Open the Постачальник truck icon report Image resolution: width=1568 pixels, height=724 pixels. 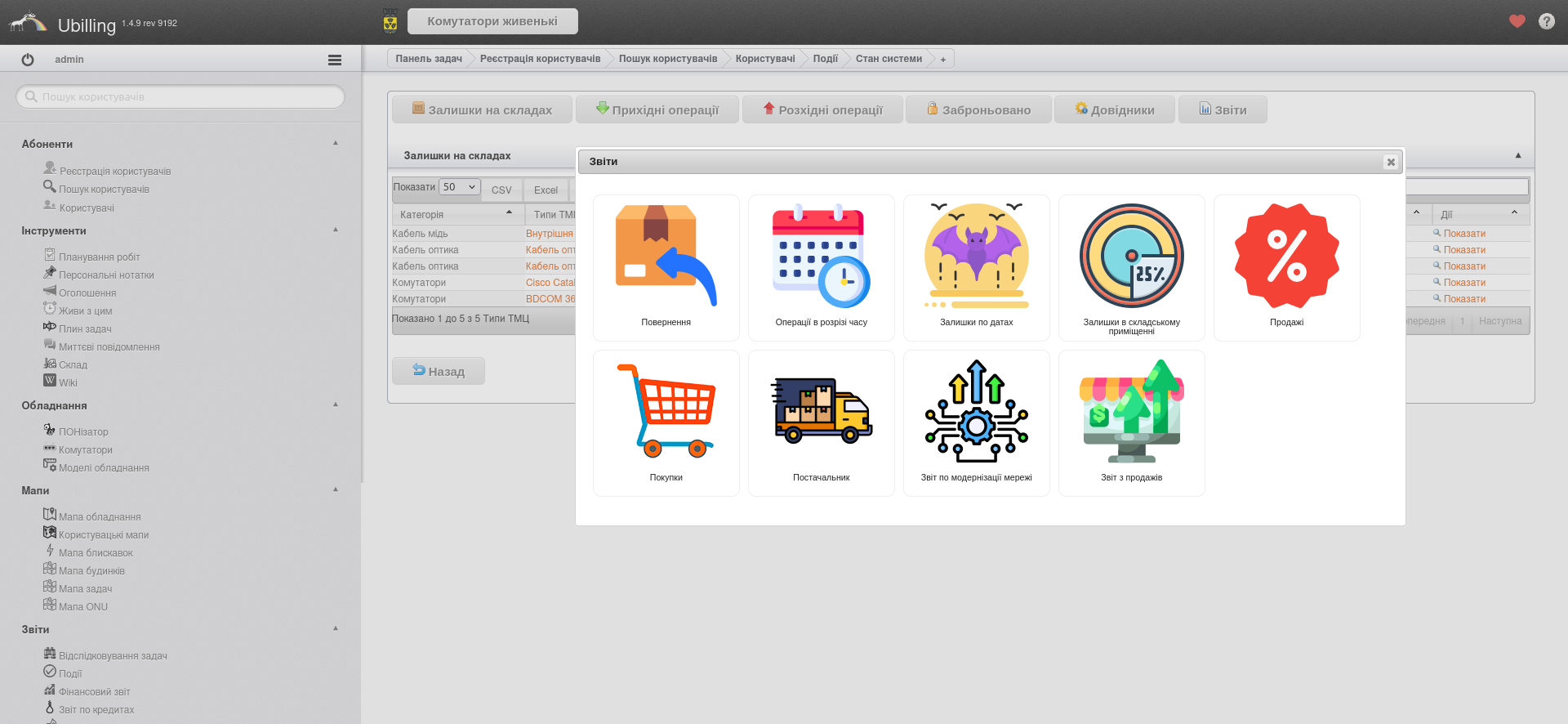pyautogui.click(x=821, y=412)
